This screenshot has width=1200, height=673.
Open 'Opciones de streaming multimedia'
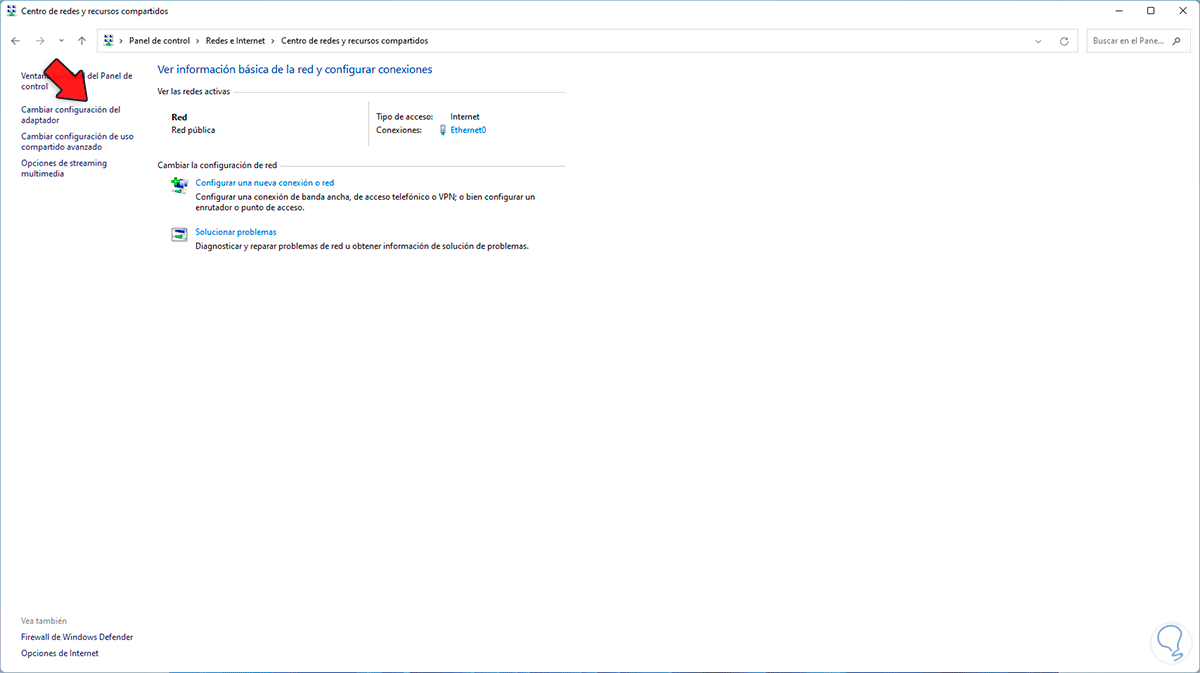[64, 169]
